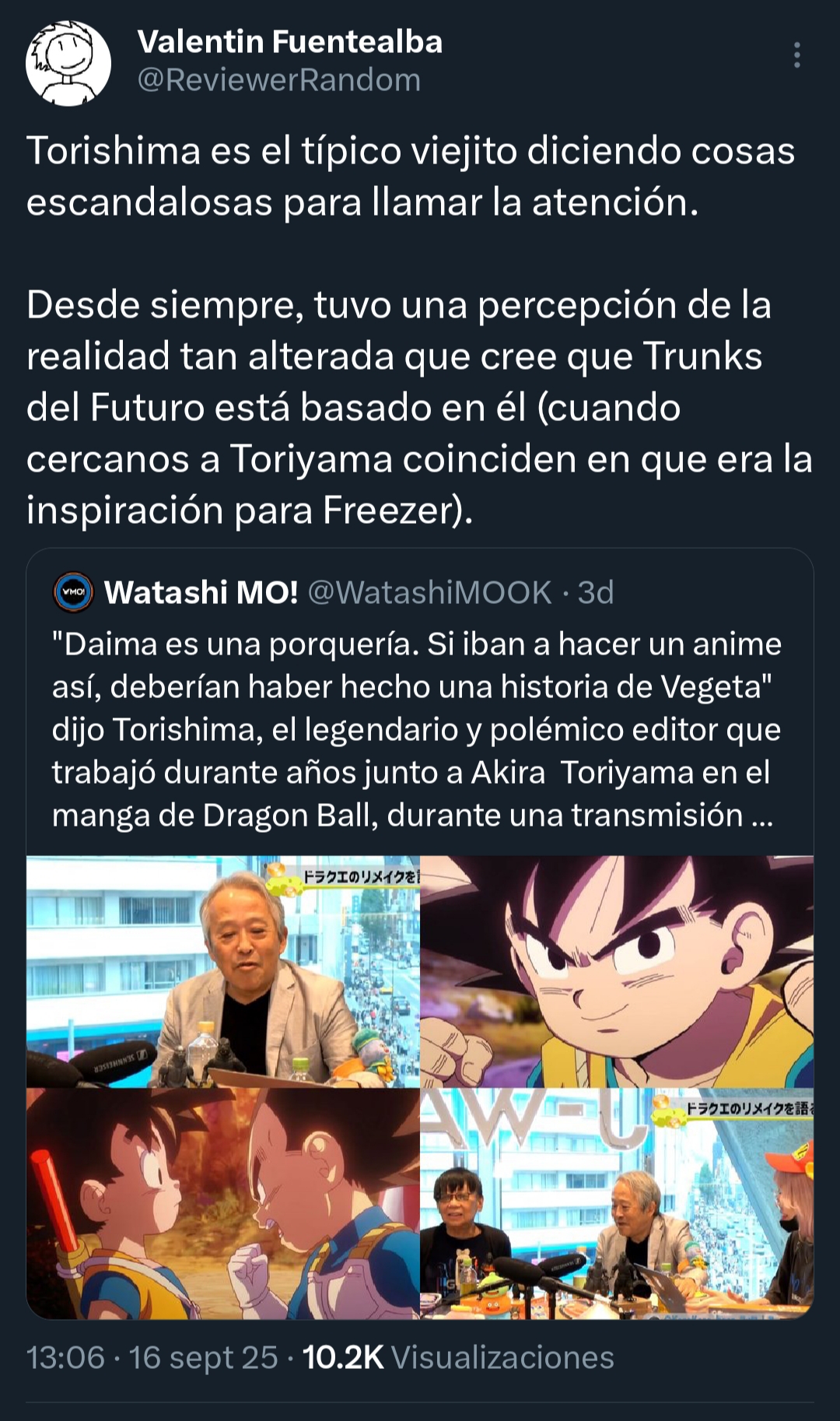The width and height of the screenshot is (840, 1421).
Task: Open the close-up kid Goku image
Action: pyautogui.click(x=617, y=971)
